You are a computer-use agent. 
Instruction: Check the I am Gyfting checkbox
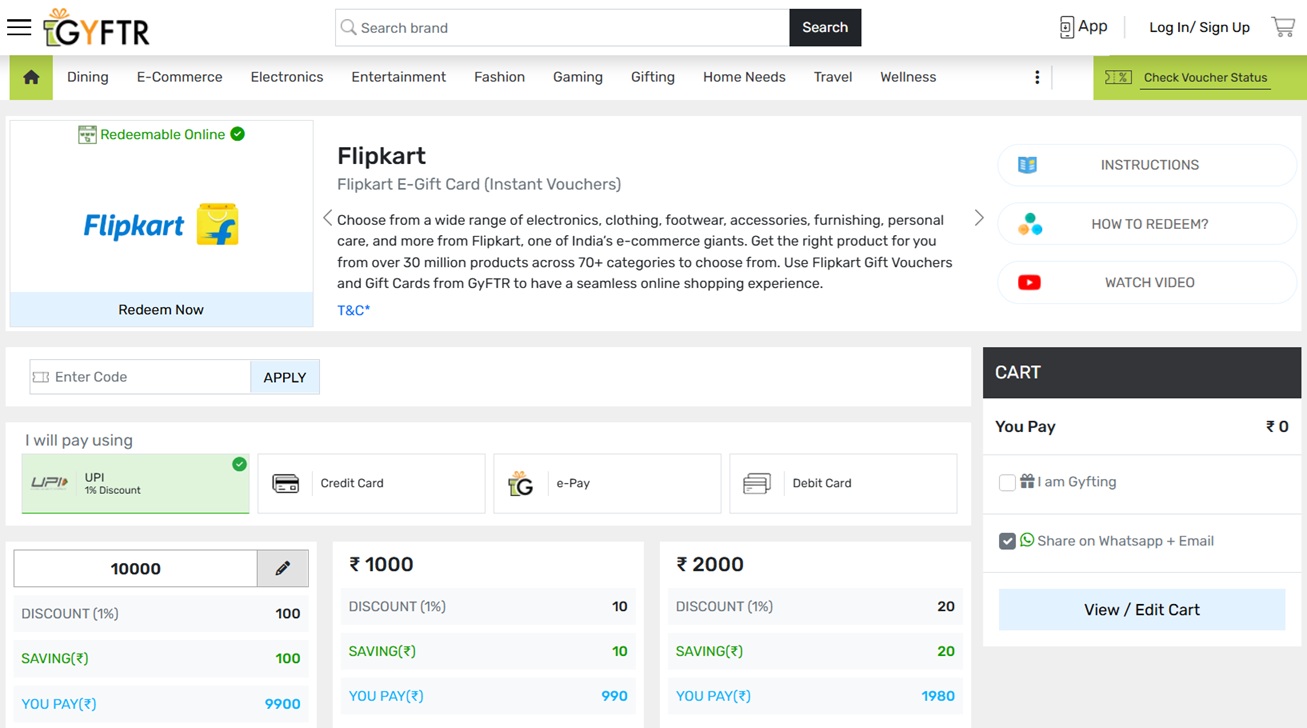tap(1007, 483)
